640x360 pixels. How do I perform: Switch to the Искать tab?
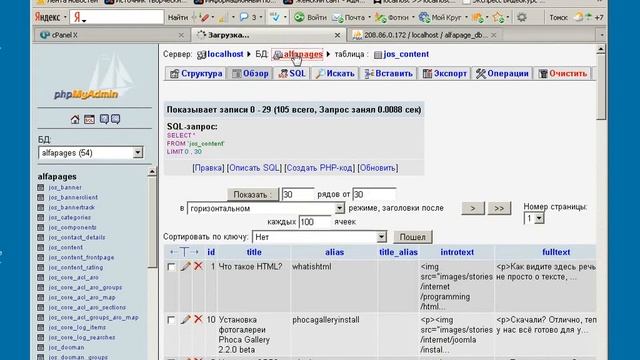coord(335,73)
